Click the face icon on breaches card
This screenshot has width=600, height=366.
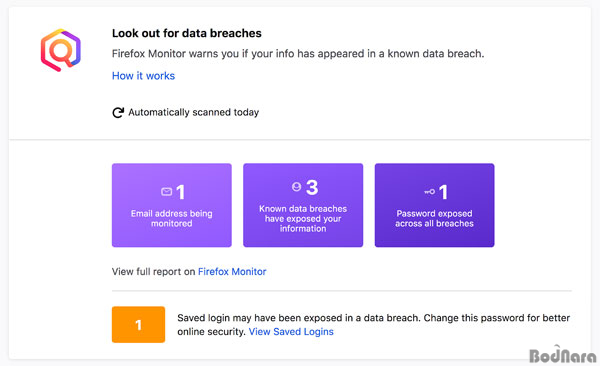(x=297, y=186)
